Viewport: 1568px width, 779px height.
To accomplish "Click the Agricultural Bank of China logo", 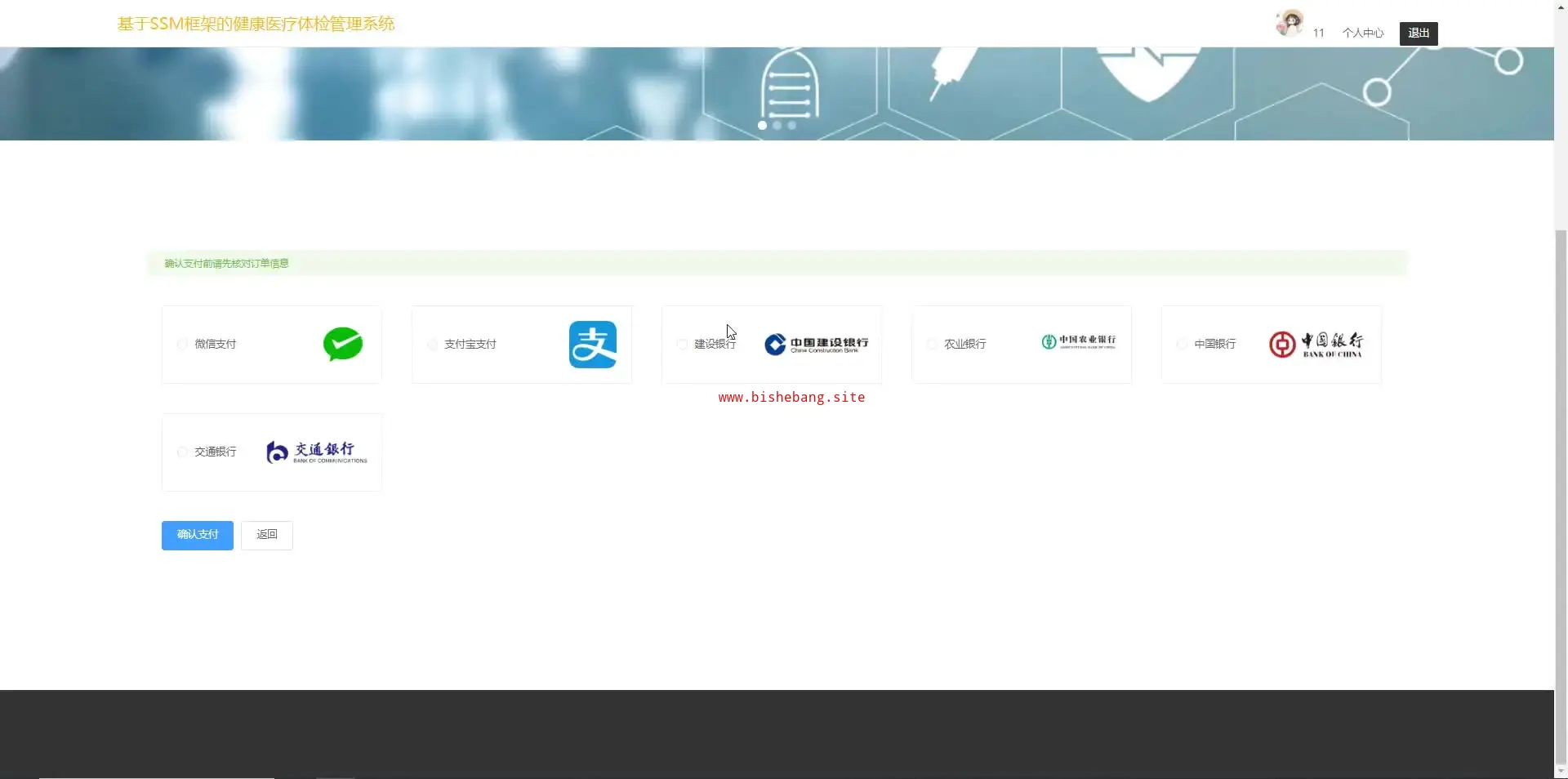I will (x=1078, y=342).
